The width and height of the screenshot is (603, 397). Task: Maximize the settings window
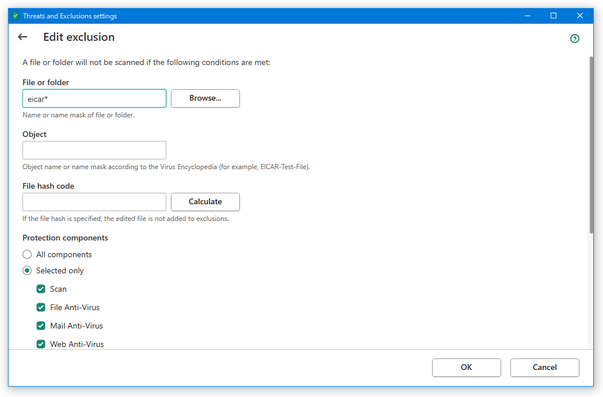point(553,16)
